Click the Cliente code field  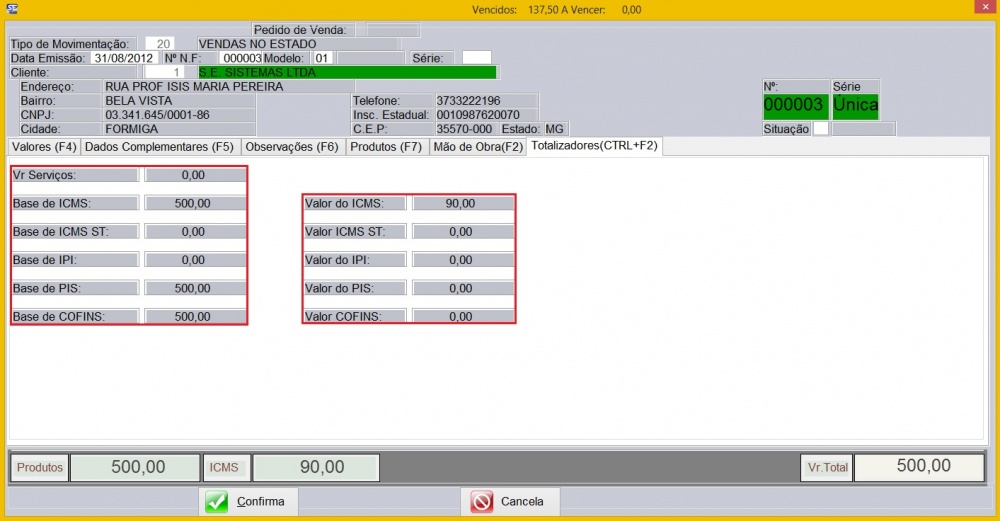(165, 72)
